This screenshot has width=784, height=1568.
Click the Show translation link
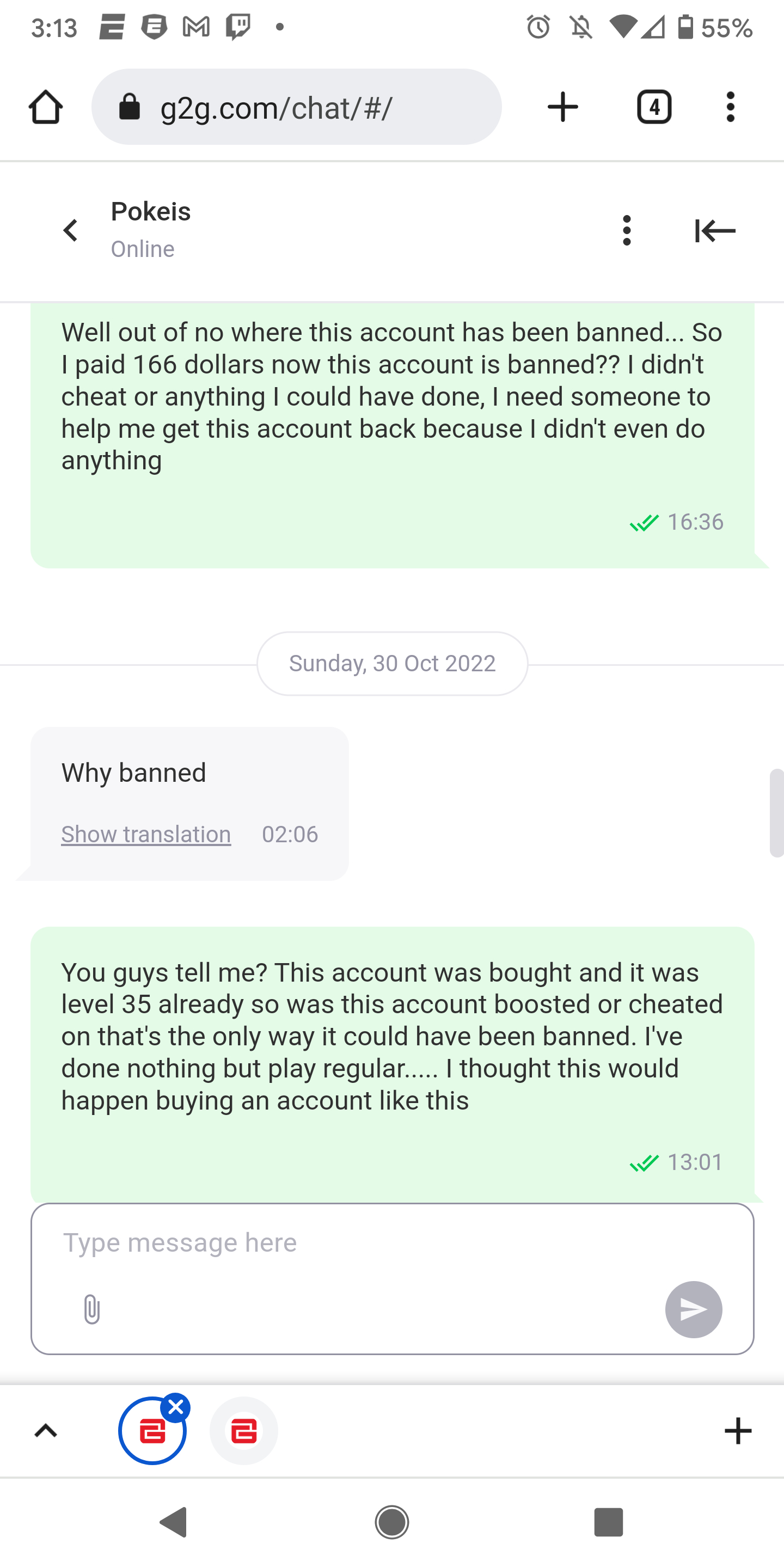pyautogui.click(x=146, y=834)
